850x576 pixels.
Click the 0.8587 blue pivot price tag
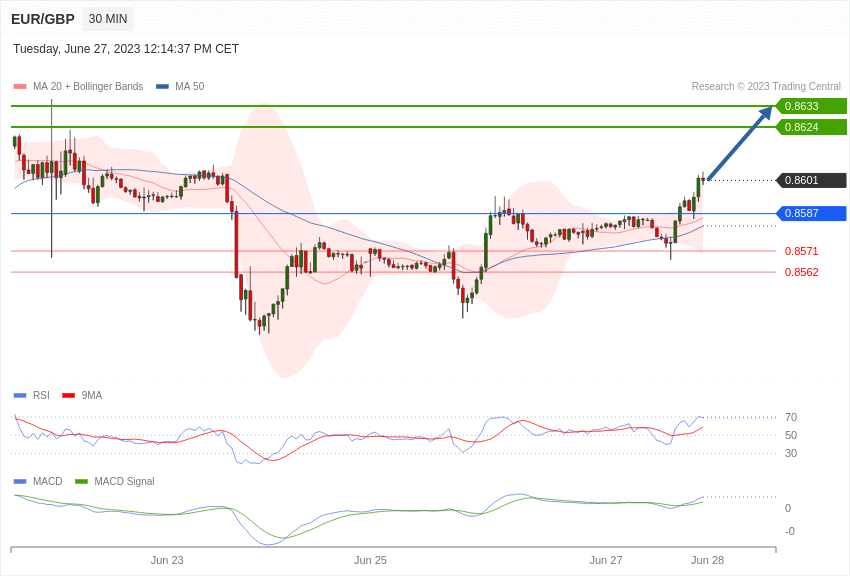811,213
